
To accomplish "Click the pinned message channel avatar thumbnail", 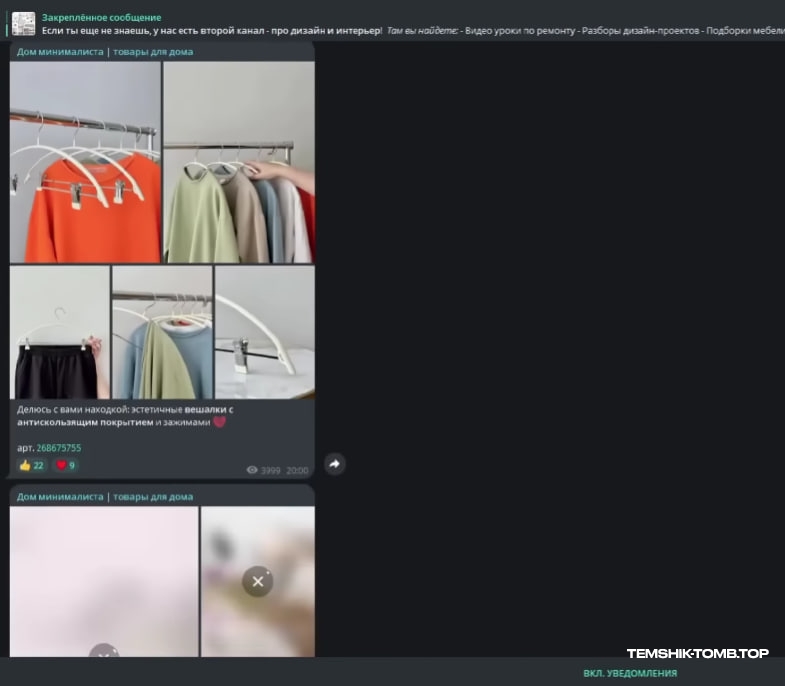I will tap(24, 24).
